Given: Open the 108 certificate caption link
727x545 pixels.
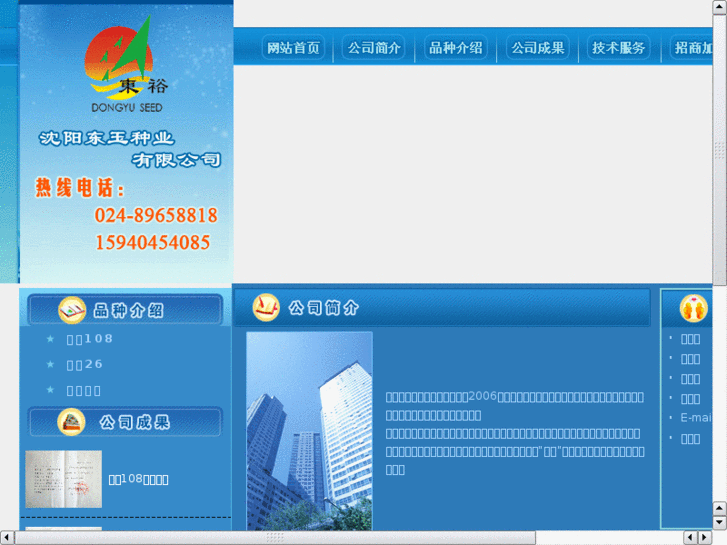Looking at the screenshot, I should point(138,479).
